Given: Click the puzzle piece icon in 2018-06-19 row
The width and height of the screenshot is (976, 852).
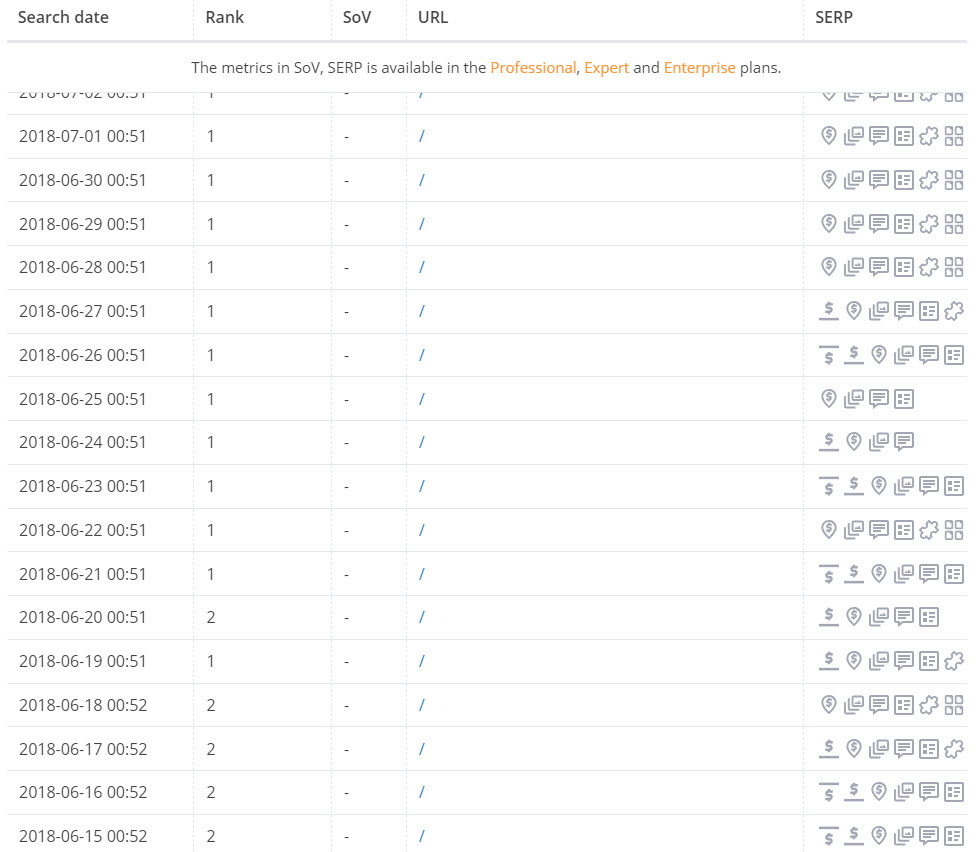Looking at the screenshot, I should (x=954, y=661).
